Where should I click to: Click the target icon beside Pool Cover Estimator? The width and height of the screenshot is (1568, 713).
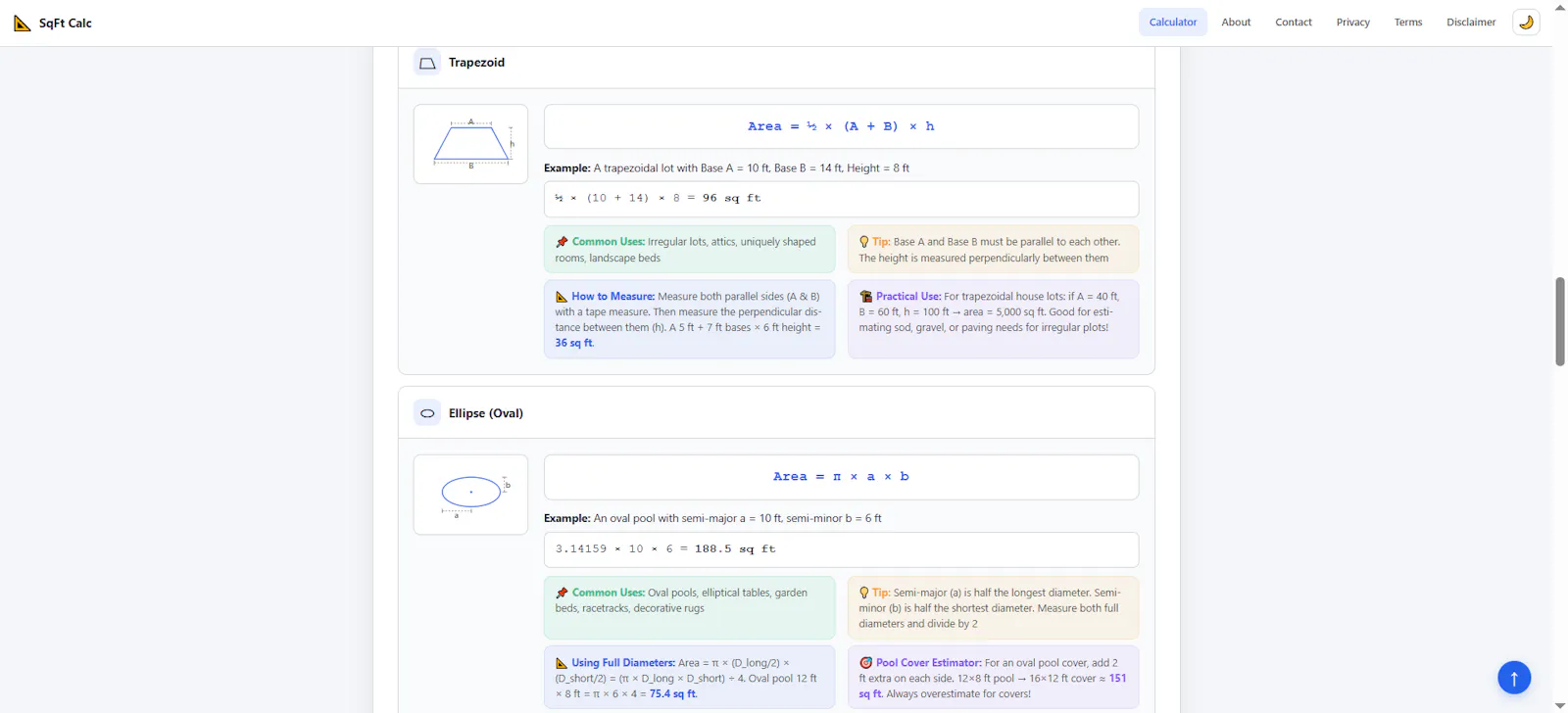[865, 663]
